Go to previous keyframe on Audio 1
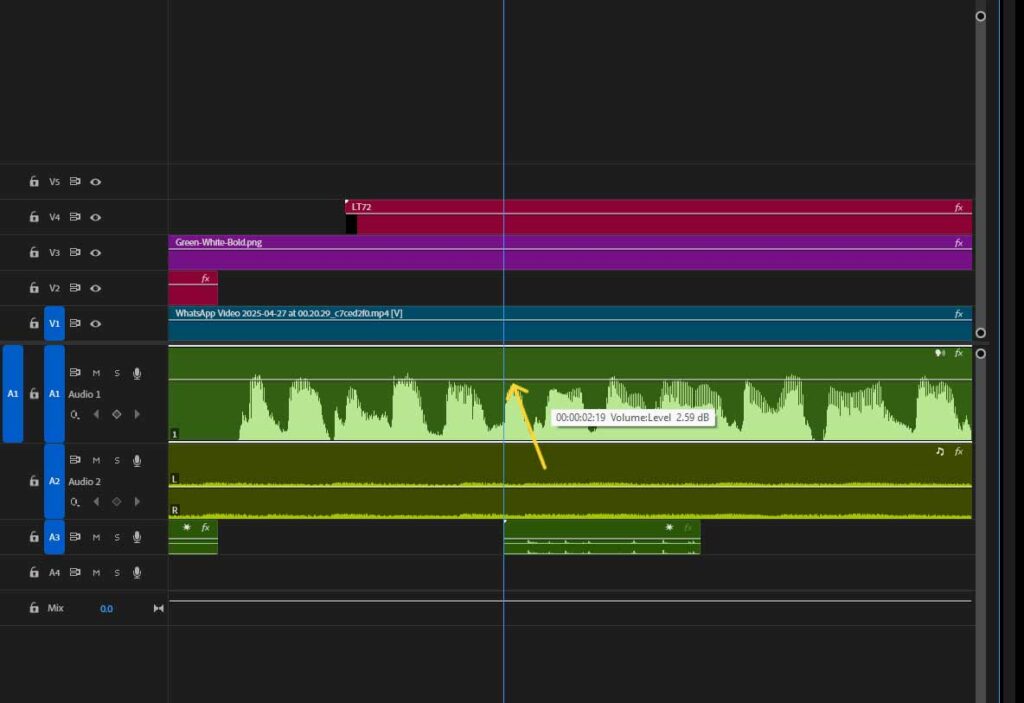This screenshot has height=703, width=1024. point(96,414)
